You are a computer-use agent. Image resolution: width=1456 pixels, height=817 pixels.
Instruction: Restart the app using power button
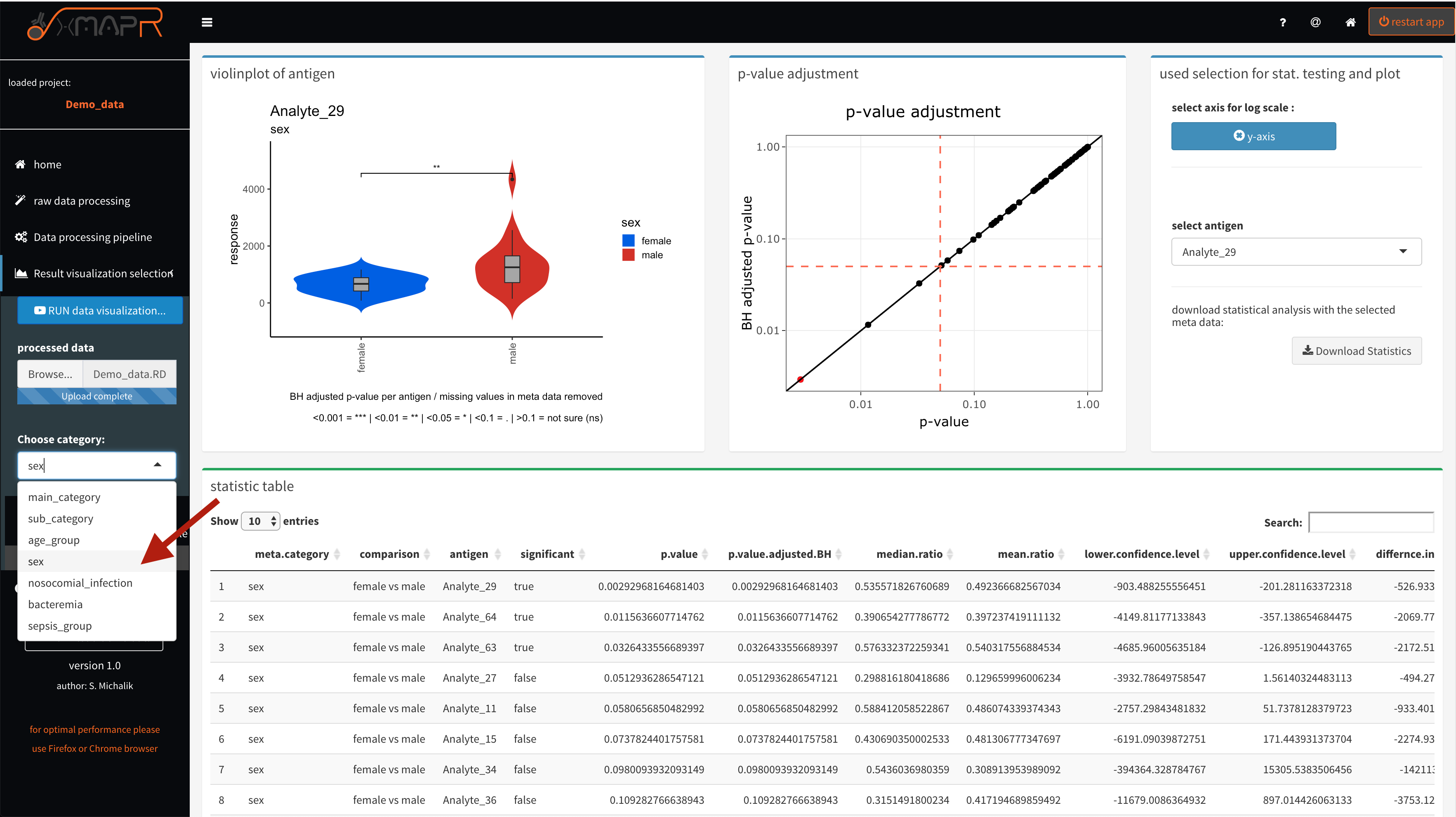point(1411,21)
